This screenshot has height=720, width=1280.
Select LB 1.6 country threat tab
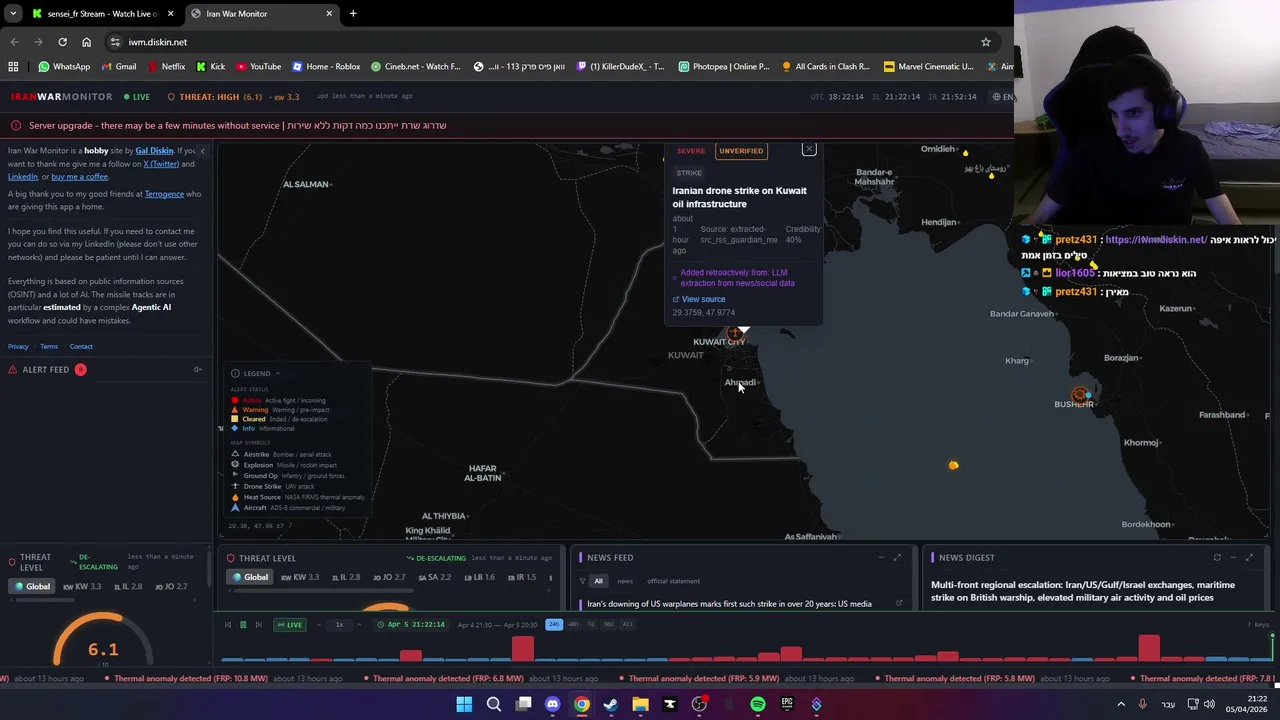[479, 577]
